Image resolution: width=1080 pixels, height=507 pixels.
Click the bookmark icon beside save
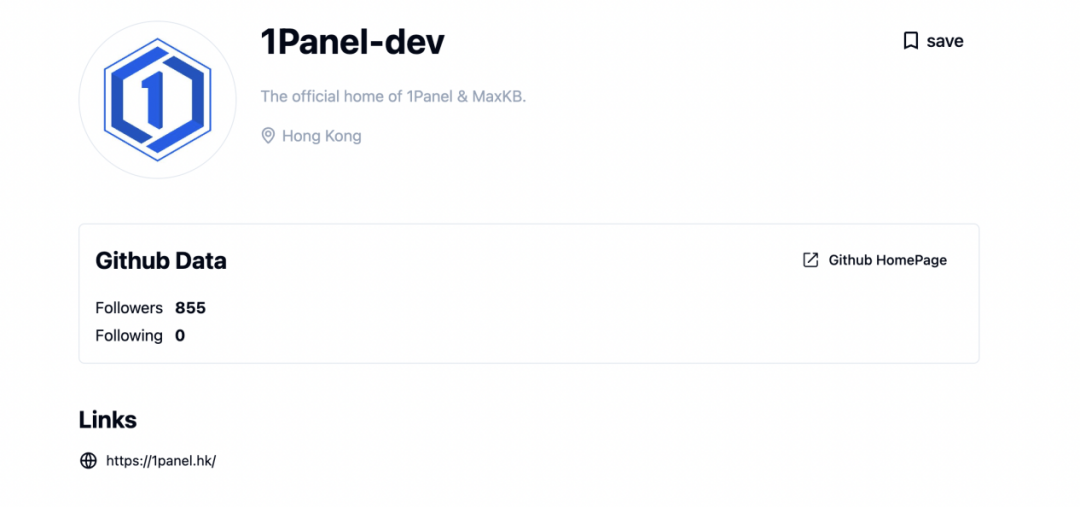tap(910, 41)
